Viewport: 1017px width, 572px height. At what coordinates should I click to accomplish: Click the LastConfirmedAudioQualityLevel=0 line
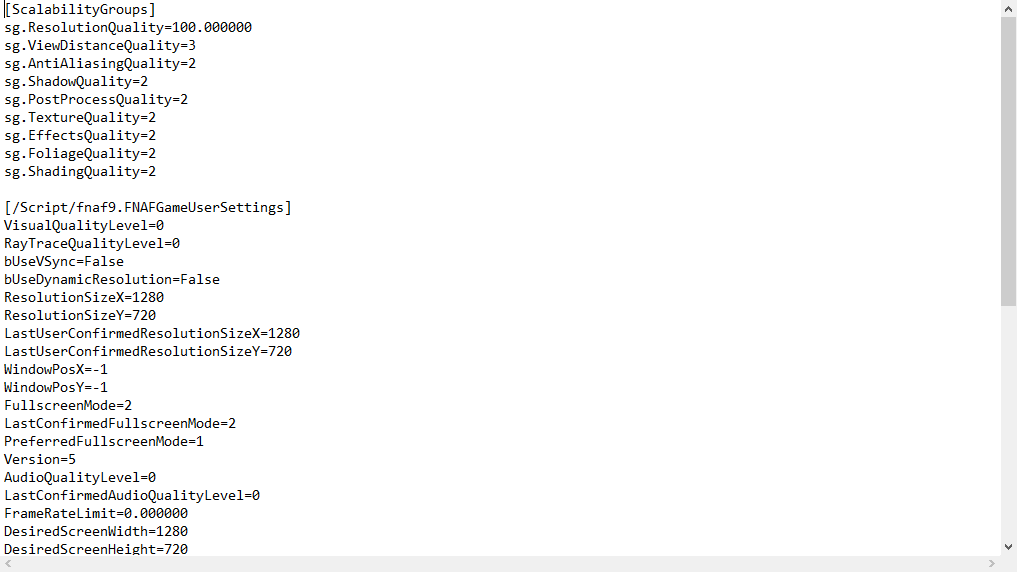point(132,495)
